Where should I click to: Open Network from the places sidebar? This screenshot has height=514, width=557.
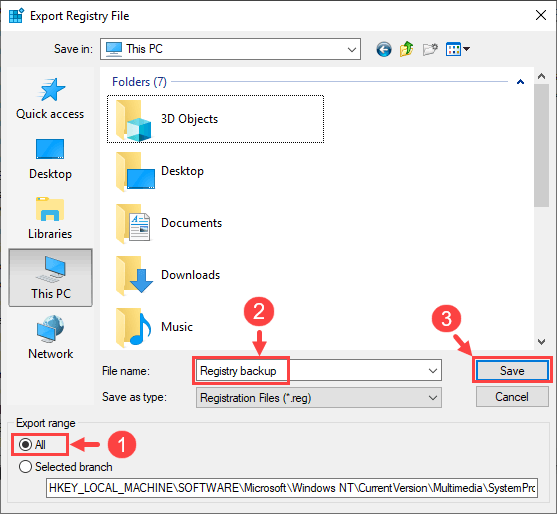coord(50,338)
